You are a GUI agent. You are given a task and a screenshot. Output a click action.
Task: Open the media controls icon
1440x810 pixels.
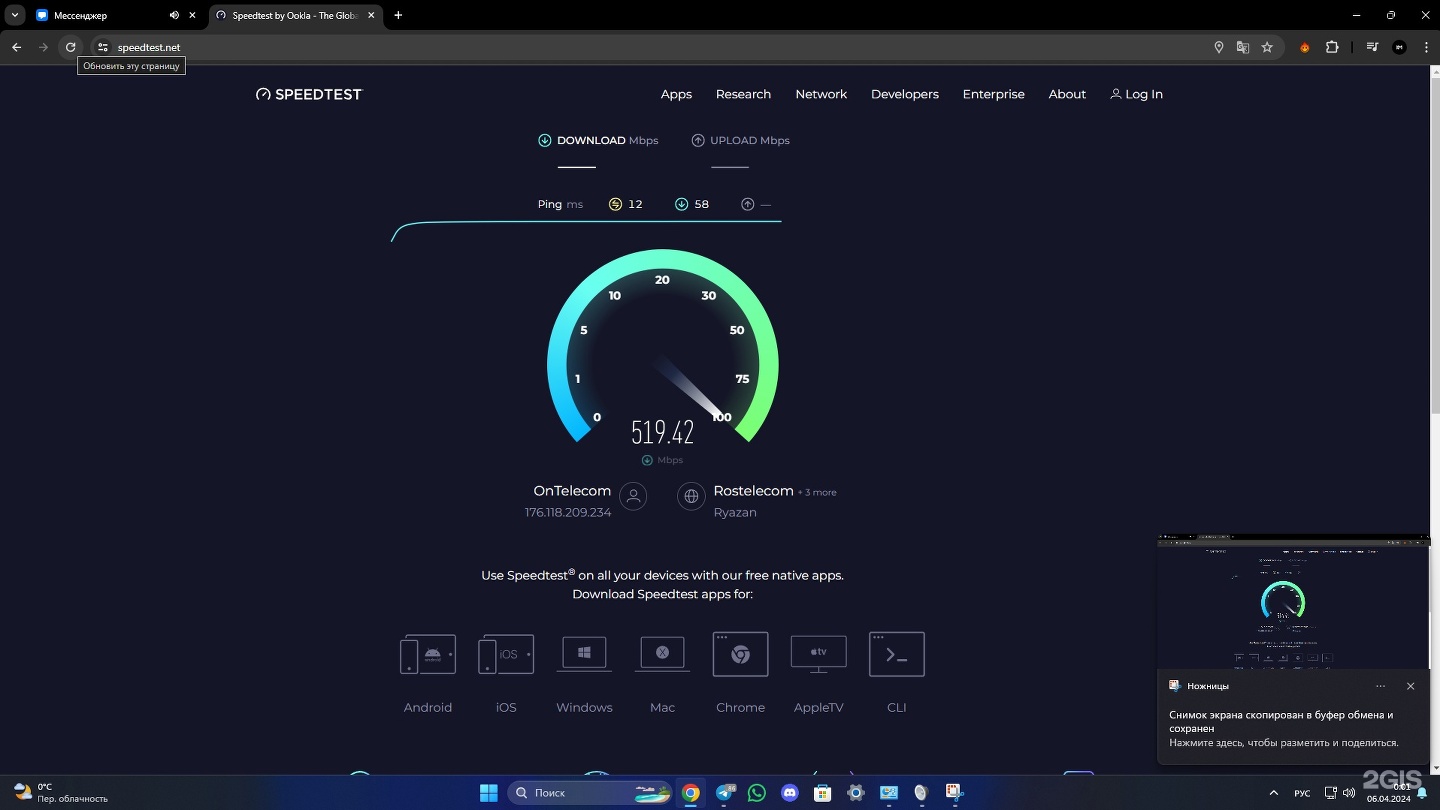(x=1372, y=47)
